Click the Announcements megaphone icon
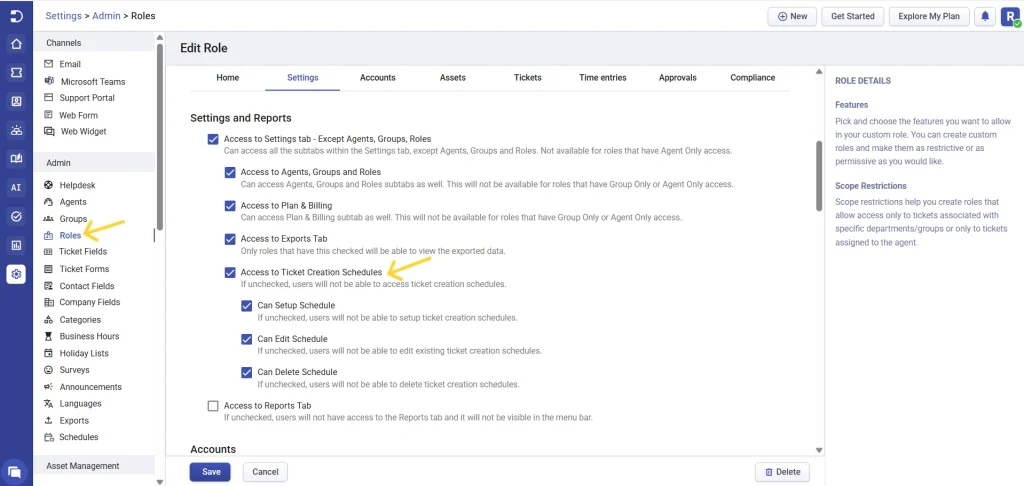Viewport: 1024px width, 486px height. (48, 387)
